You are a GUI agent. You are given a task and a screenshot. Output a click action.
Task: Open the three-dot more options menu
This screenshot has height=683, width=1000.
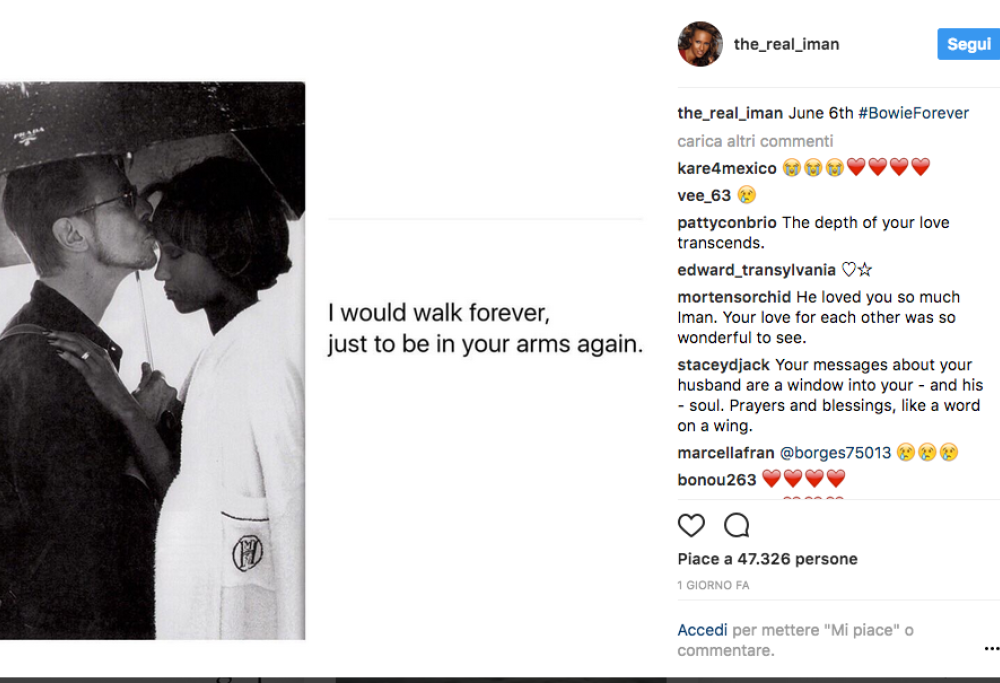(x=990, y=649)
